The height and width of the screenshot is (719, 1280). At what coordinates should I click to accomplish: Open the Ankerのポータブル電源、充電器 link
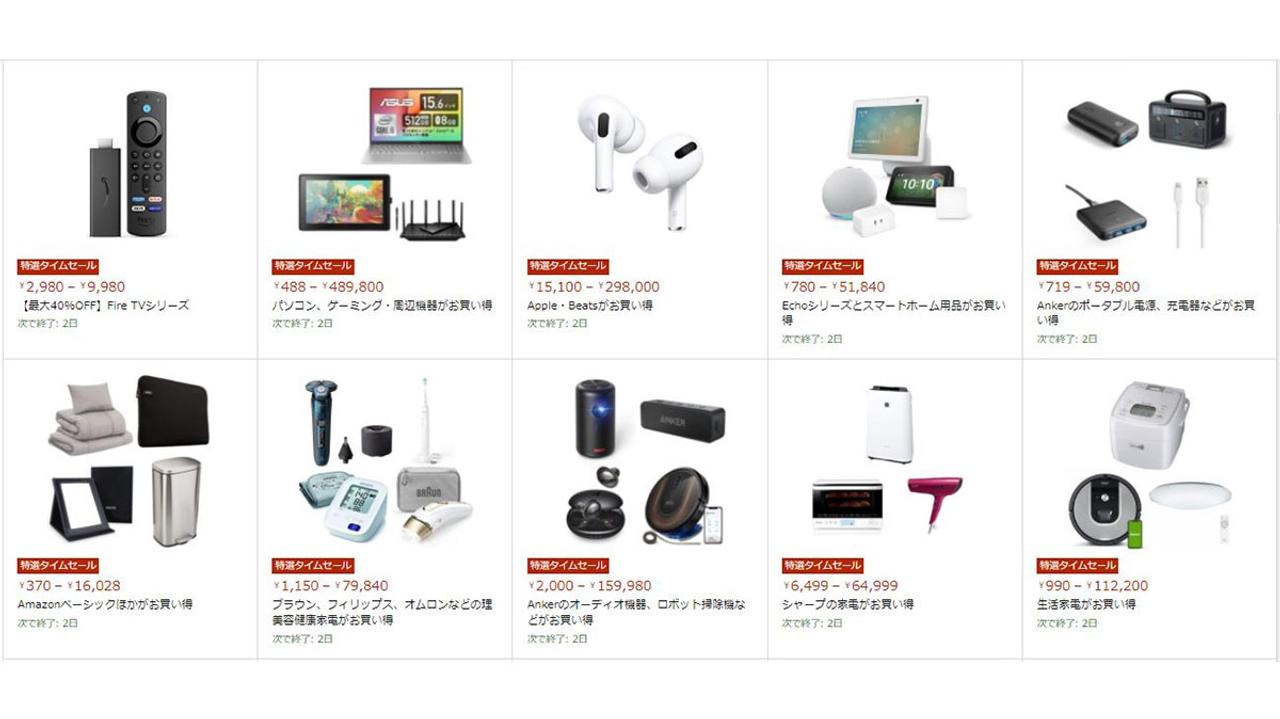[1145, 312]
